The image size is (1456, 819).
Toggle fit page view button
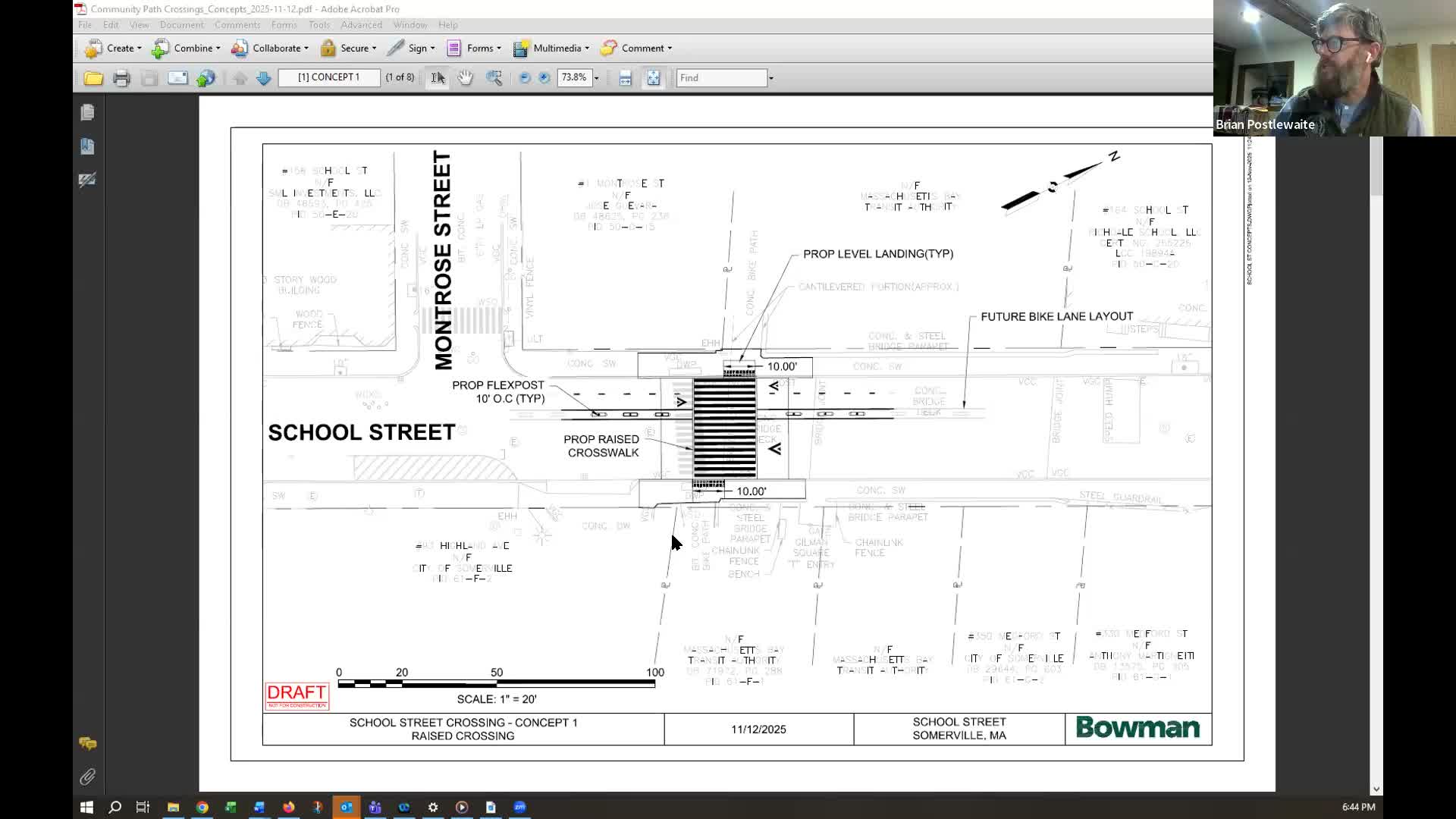pos(654,77)
